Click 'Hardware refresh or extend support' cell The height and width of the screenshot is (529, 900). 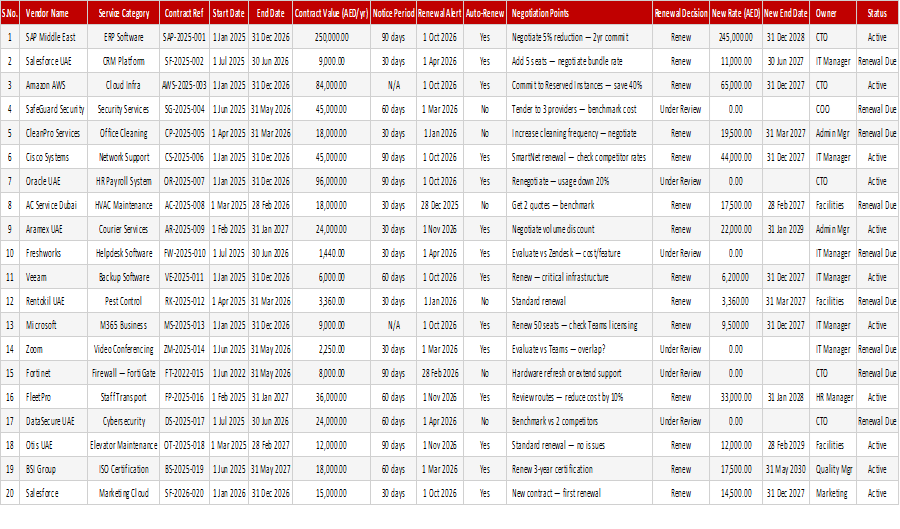[x=579, y=373]
